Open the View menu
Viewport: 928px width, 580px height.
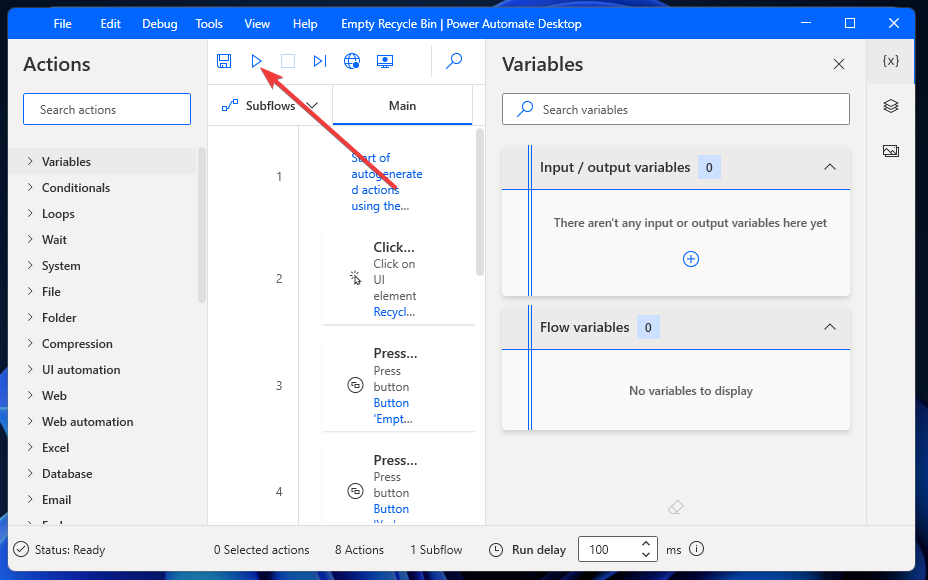tap(257, 24)
